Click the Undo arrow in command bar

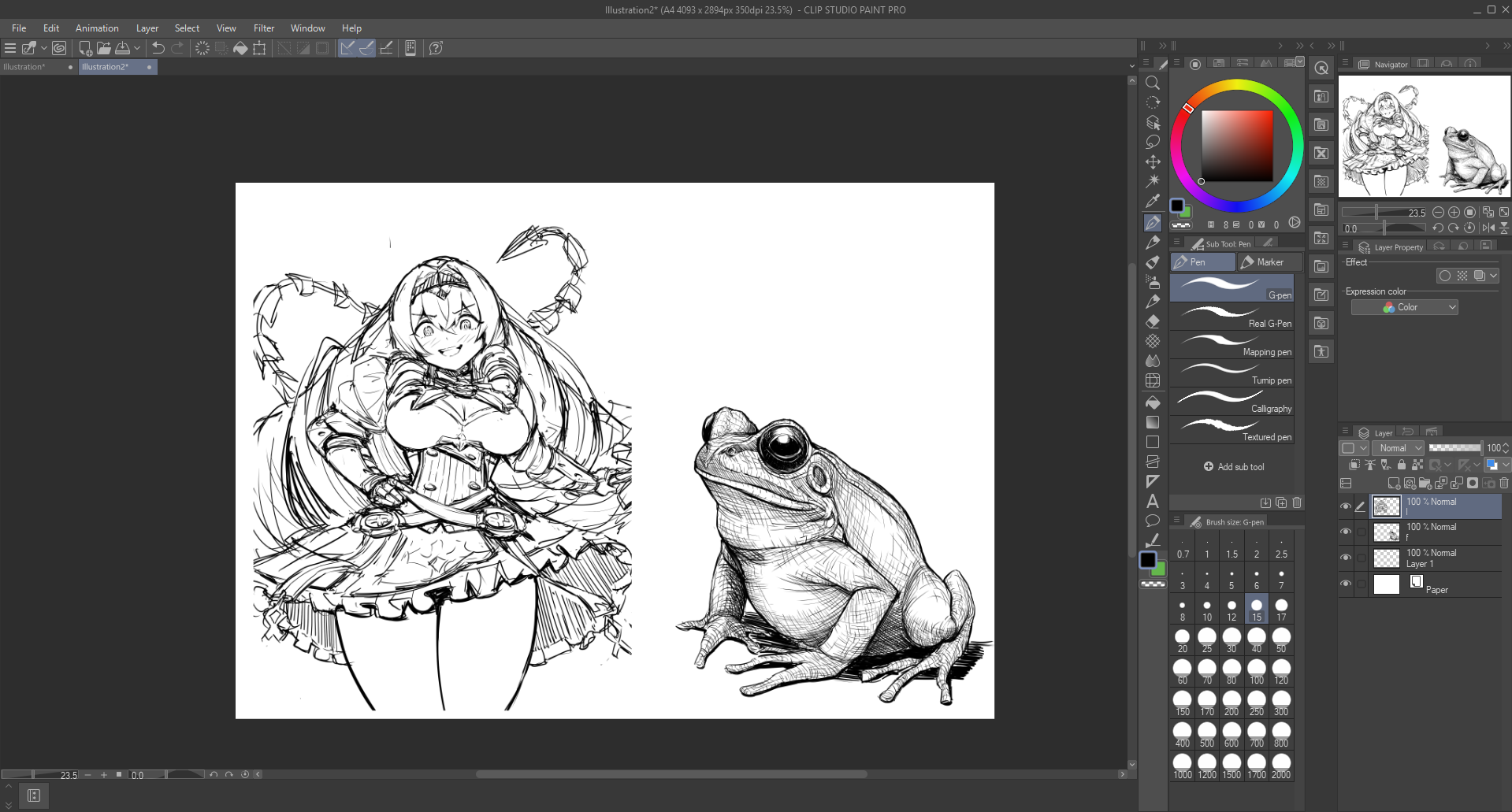[158, 48]
